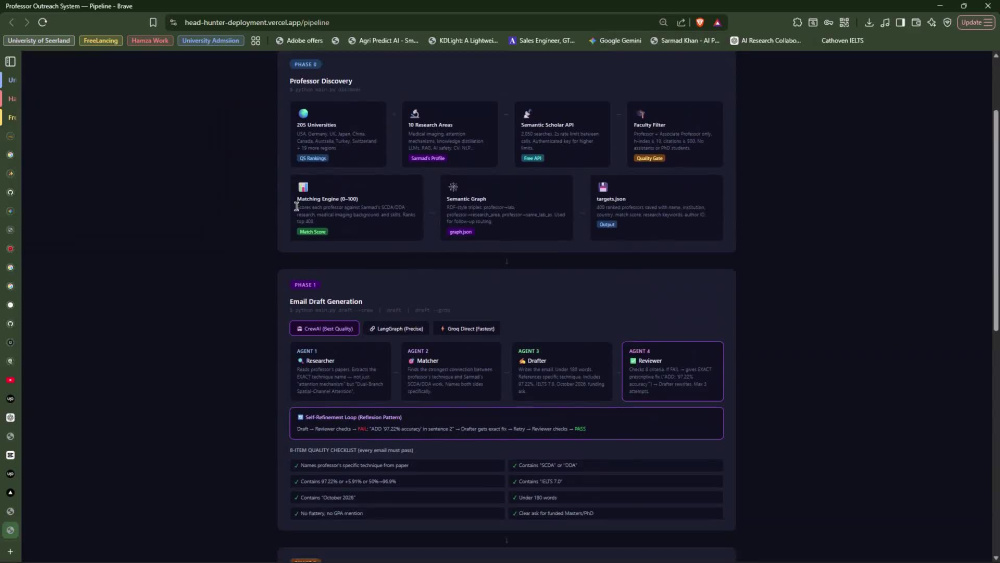Click the writing hand icon beside Drafter
The image size is (1000, 563).
point(522,361)
